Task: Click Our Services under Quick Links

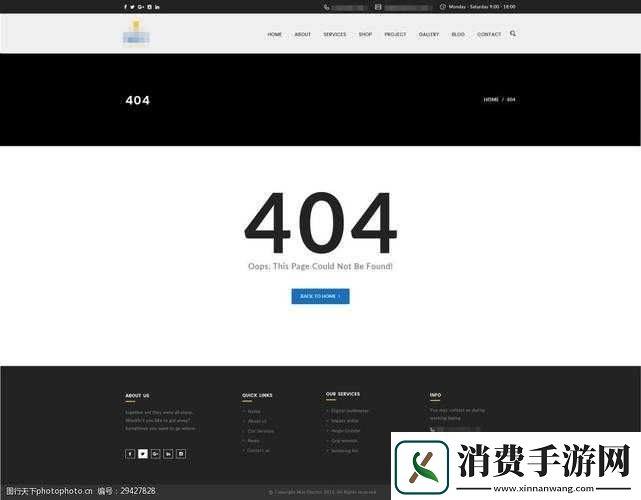Action: (x=261, y=431)
